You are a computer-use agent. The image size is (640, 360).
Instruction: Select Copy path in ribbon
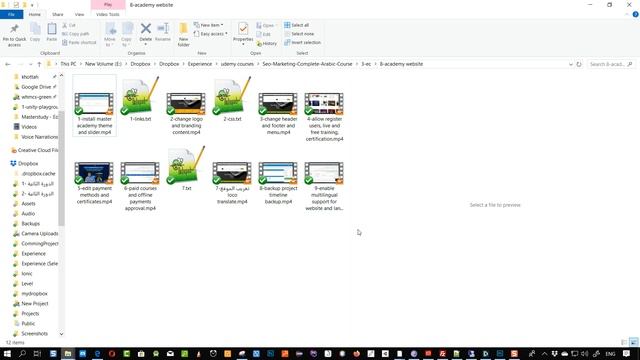click(76, 34)
